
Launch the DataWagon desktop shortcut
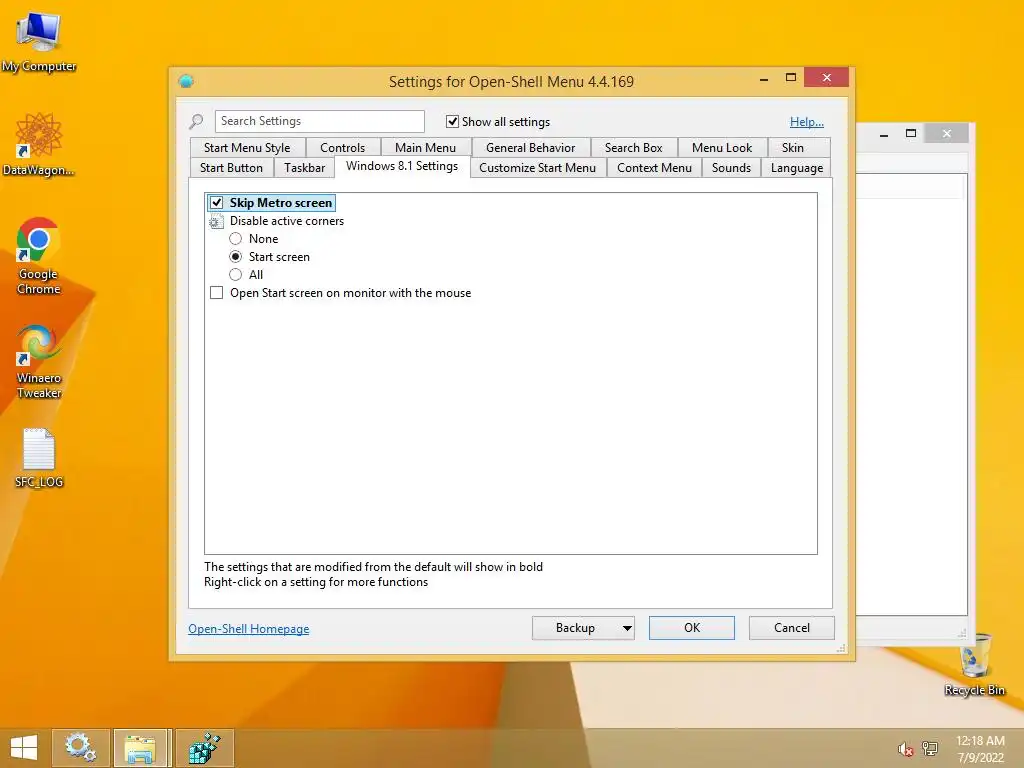tap(39, 144)
